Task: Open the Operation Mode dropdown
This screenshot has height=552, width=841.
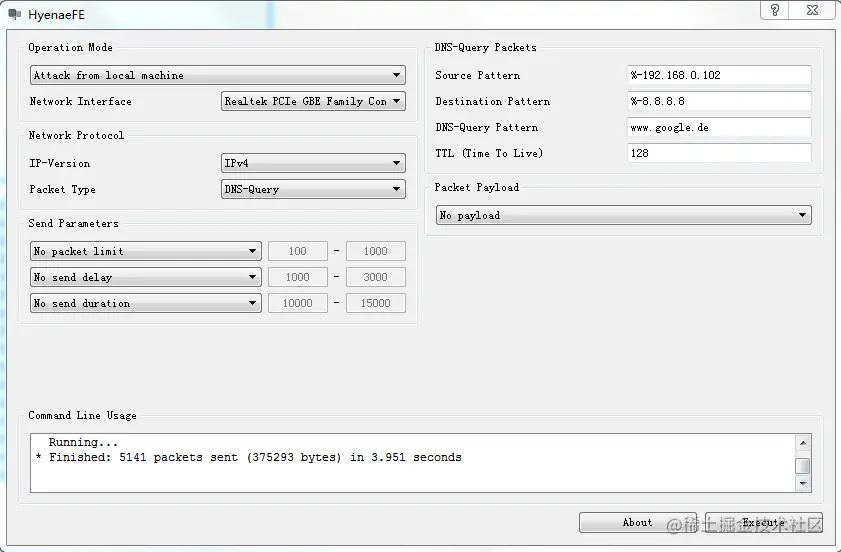Action: click(x=217, y=75)
